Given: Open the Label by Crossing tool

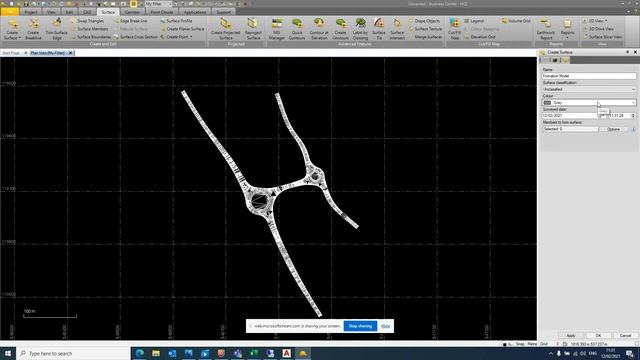Looking at the screenshot, I should 360,29.
